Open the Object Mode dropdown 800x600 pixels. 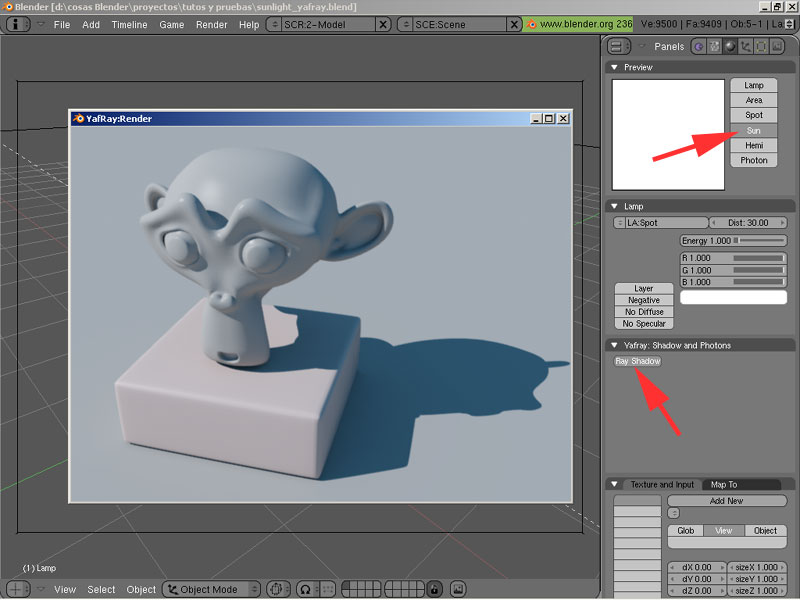(212, 589)
